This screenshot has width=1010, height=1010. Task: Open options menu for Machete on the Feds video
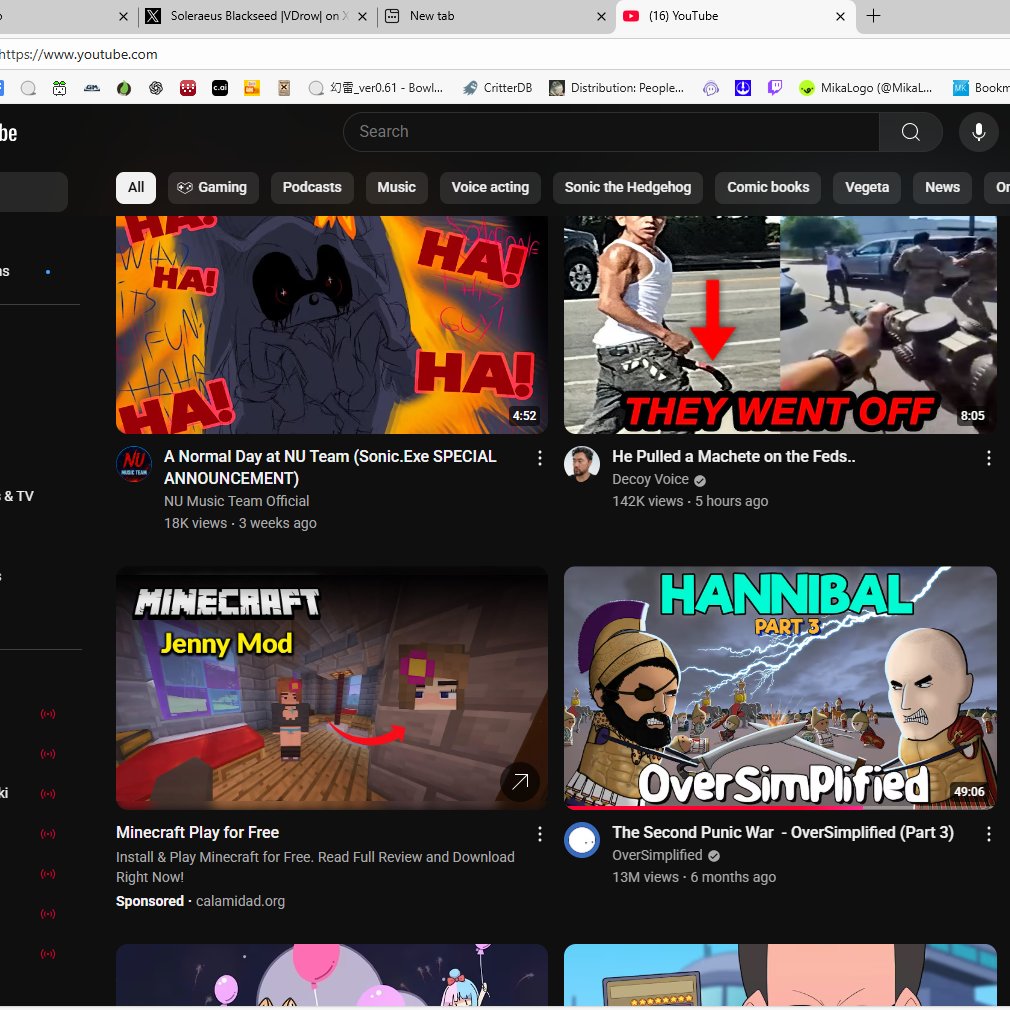(x=989, y=458)
